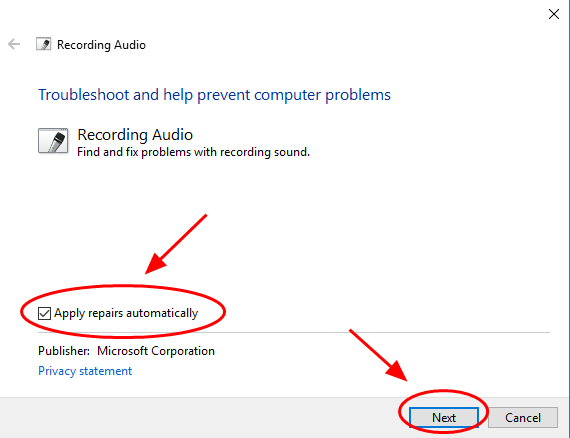Image resolution: width=570 pixels, height=438 pixels.
Task: Click the 'Troubleshoot and help prevent computer problems' heading
Action: pyautogui.click(x=214, y=95)
